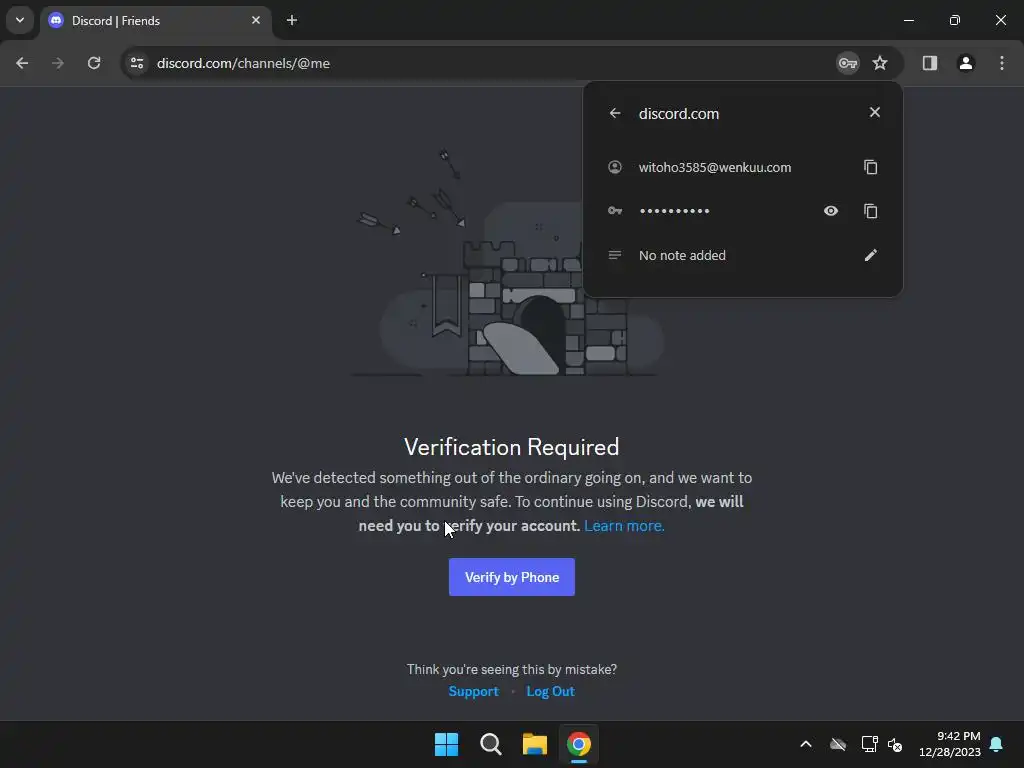Open the Chrome side panel

(930, 63)
